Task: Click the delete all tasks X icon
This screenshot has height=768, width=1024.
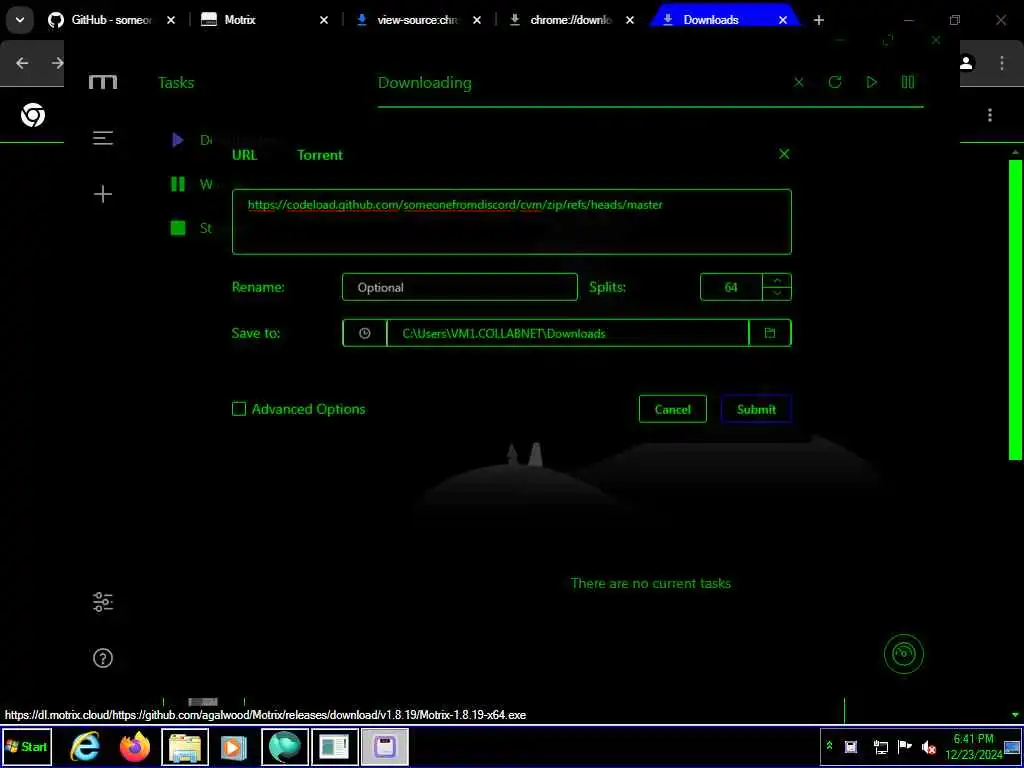Action: (x=799, y=82)
